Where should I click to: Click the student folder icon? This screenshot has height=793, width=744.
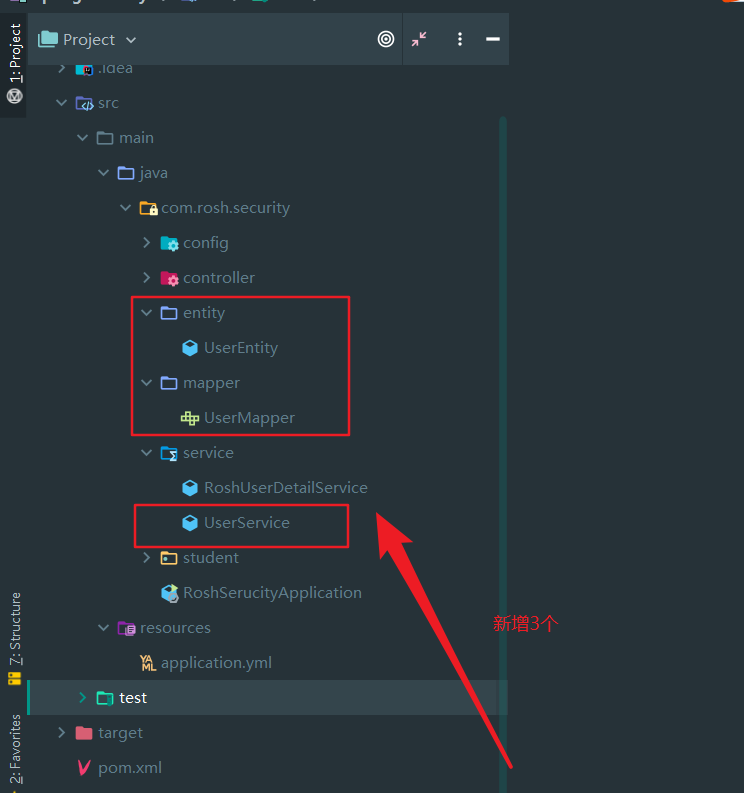tap(169, 558)
